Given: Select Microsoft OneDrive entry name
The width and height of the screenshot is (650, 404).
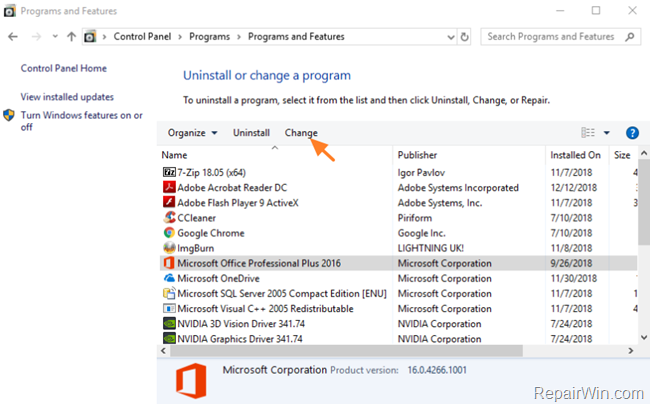Looking at the screenshot, I should tap(218, 278).
